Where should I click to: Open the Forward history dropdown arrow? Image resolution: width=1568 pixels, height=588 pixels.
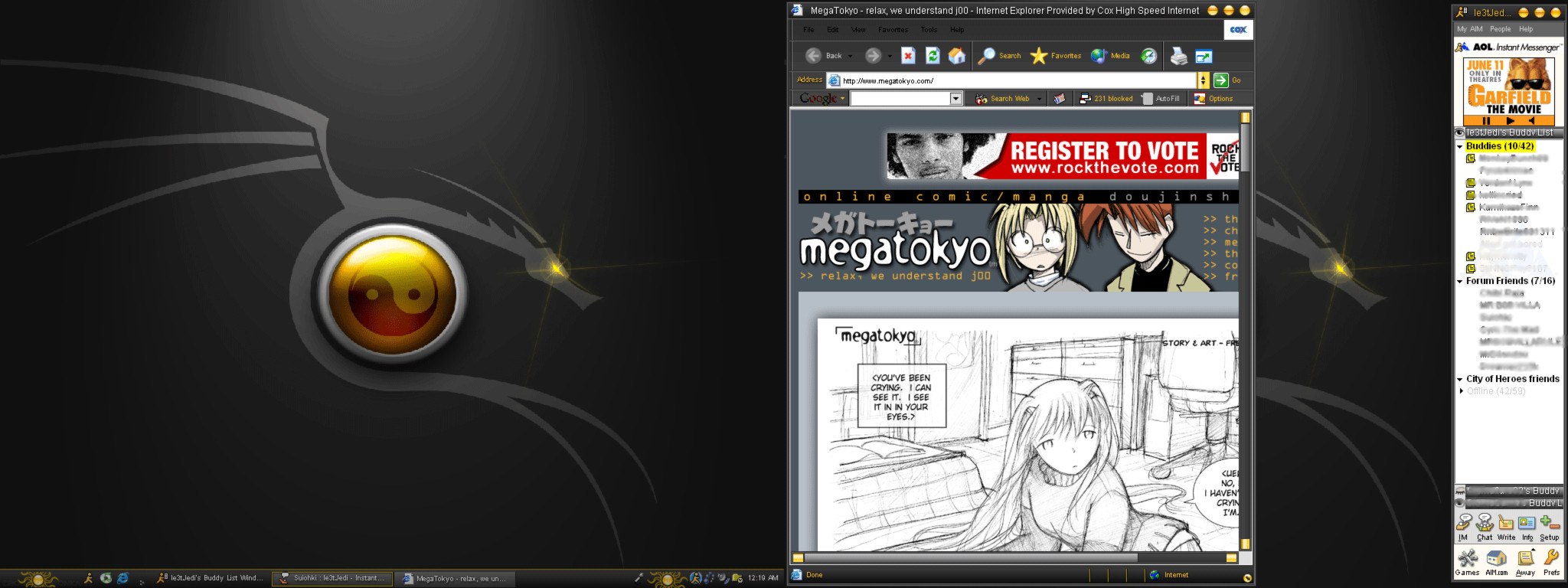[890, 56]
